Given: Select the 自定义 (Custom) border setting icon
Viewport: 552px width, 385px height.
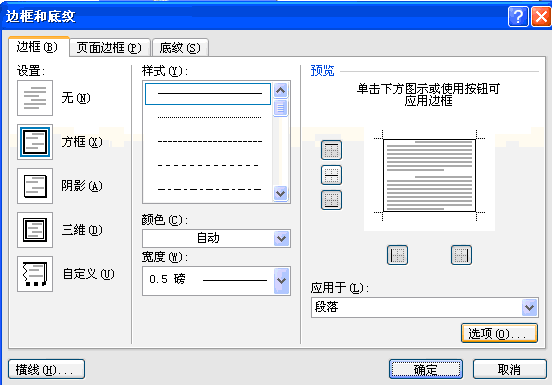Looking at the screenshot, I should pyautogui.click(x=35, y=274).
